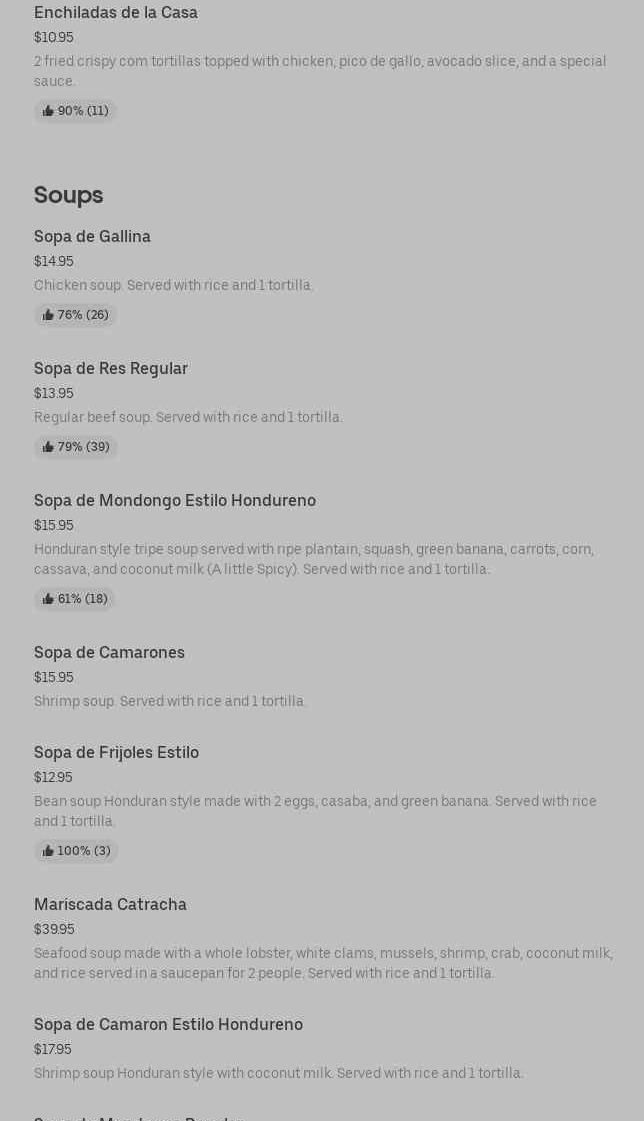Open Sopa de Frijoles Estilo item

tap(116, 753)
